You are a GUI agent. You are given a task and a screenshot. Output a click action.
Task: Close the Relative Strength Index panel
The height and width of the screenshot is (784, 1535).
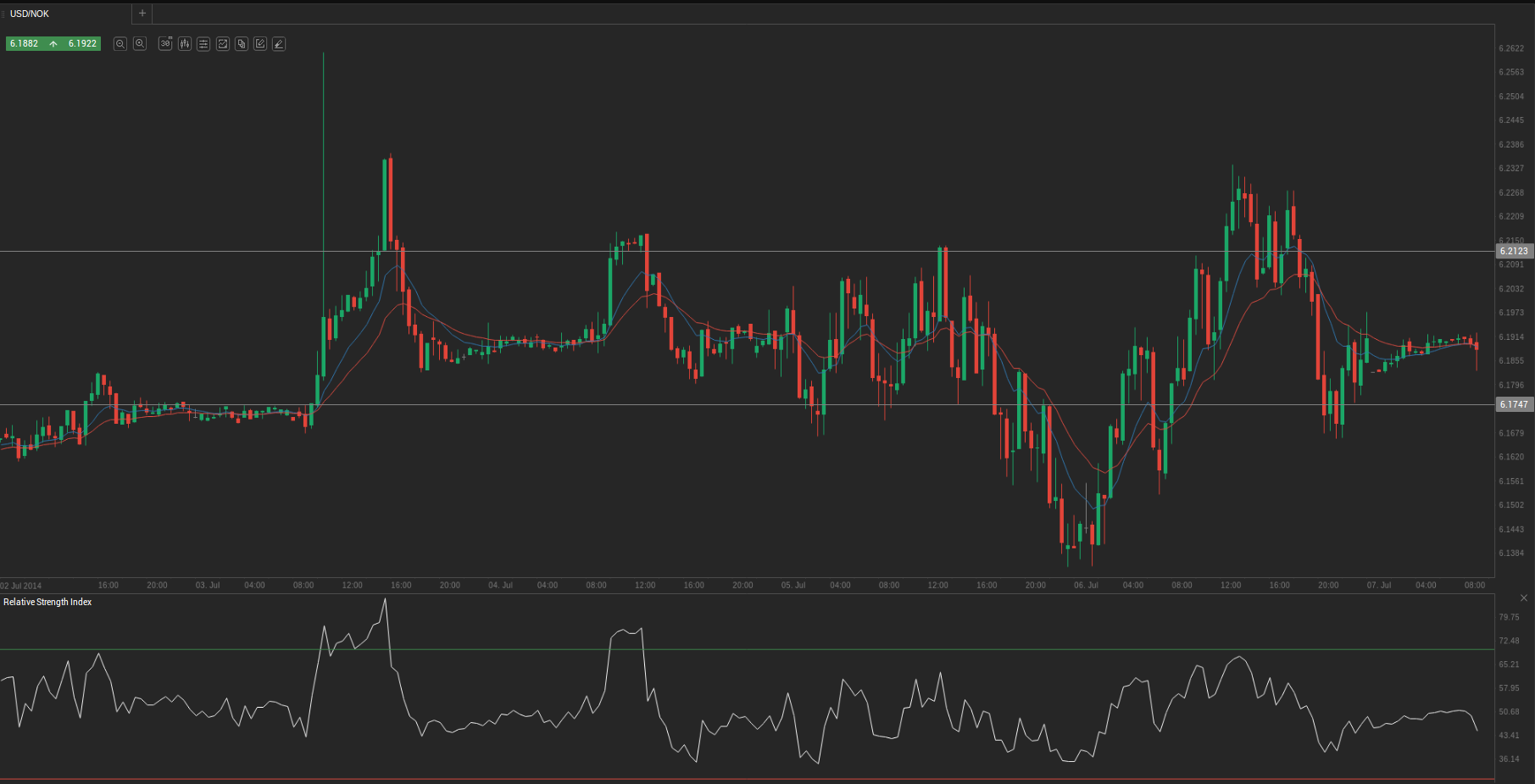click(1524, 598)
